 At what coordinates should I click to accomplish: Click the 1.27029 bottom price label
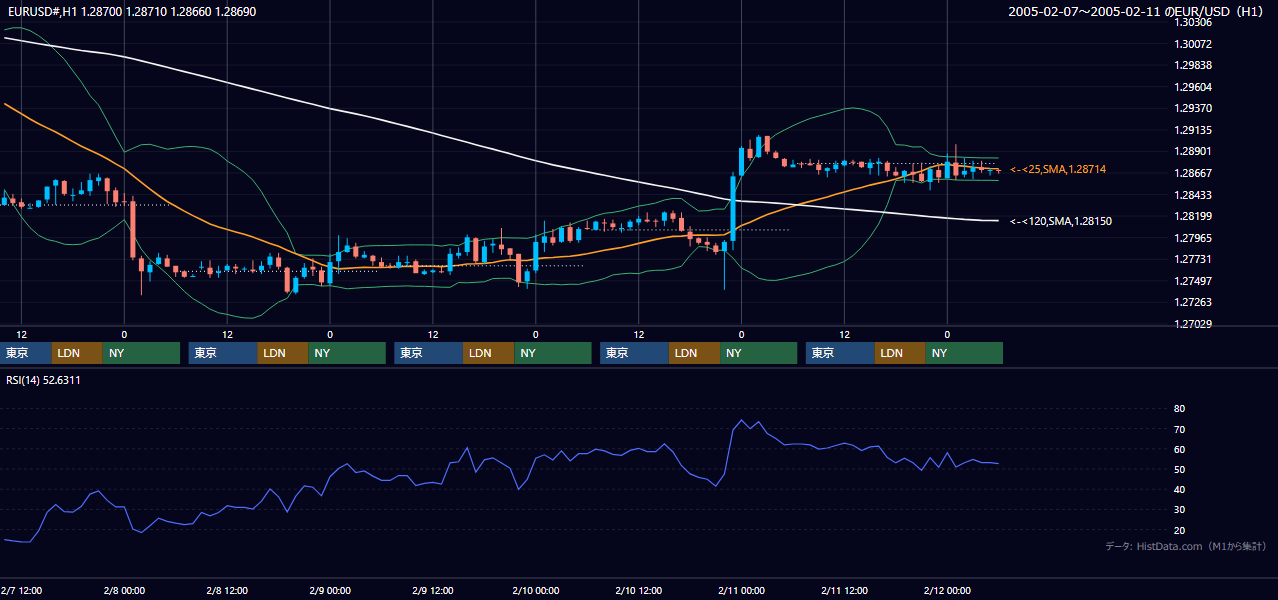tap(1193, 324)
